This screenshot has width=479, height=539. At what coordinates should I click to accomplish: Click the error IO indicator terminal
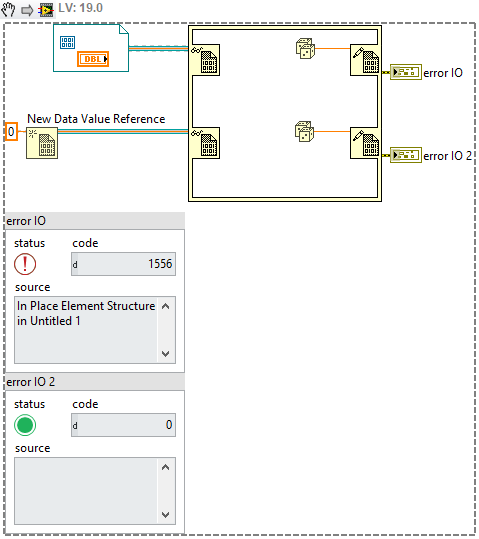pyautogui.click(x=405, y=72)
